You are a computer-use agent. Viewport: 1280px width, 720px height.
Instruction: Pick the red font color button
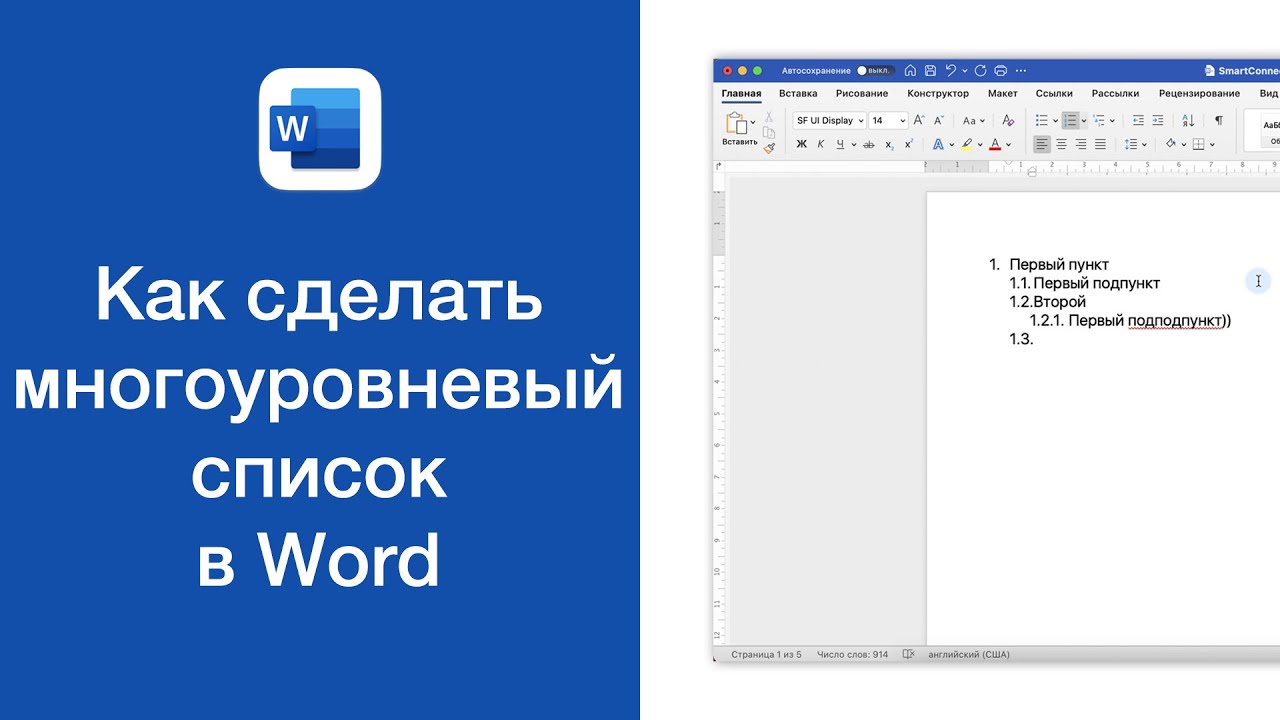point(995,144)
